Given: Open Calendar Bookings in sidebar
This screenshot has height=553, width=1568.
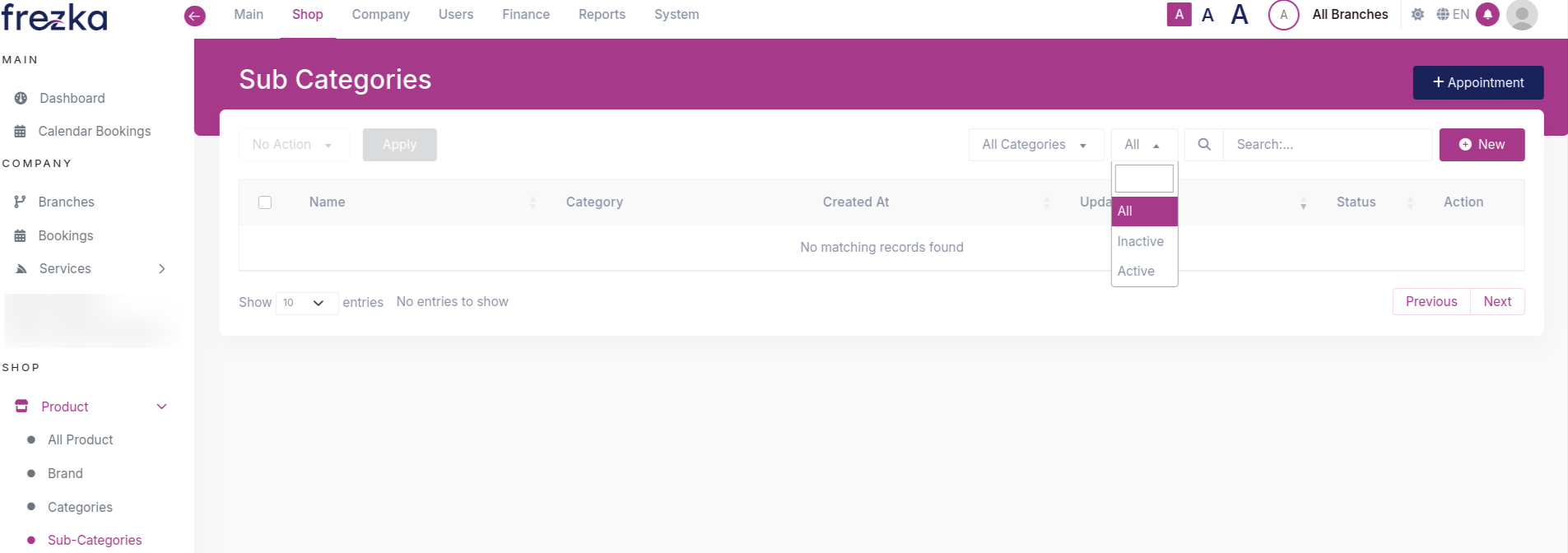Looking at the screenshot, I should pos(94,132).
